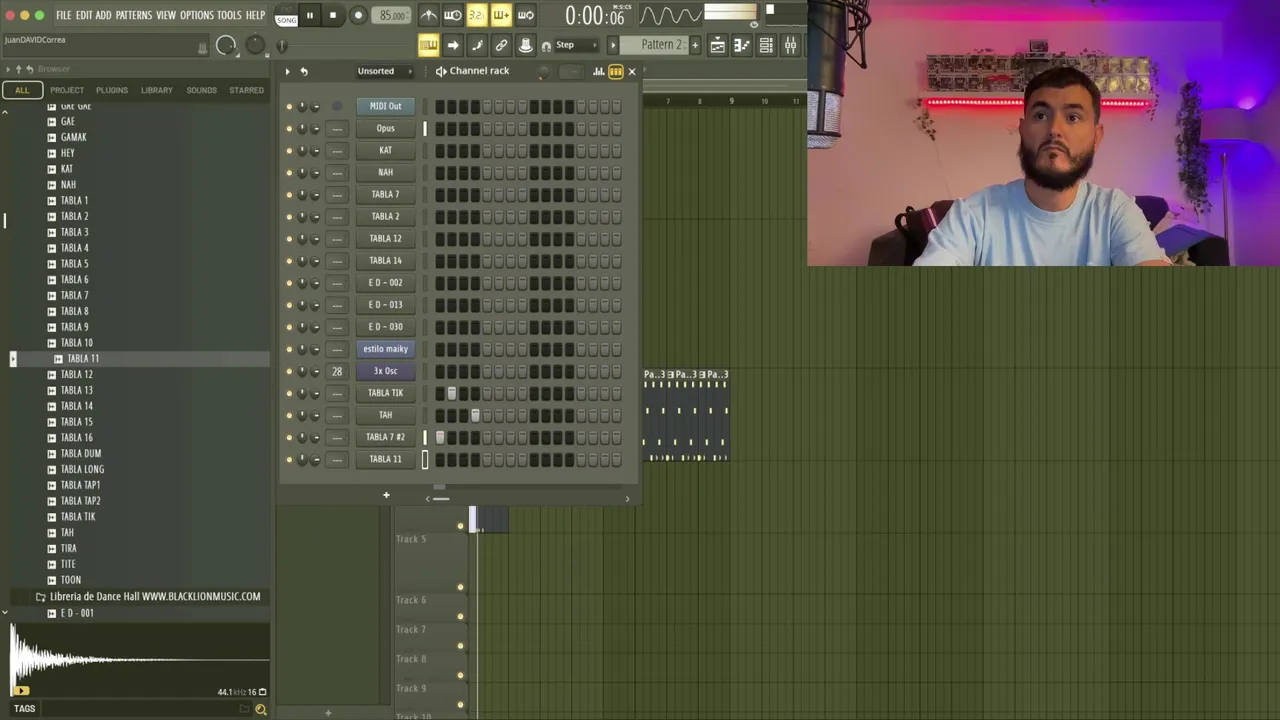Mute the E D - 002 channel LED
Image resolution: width=1280 pixels, height=720 pixels.
[x=289, y=283]
